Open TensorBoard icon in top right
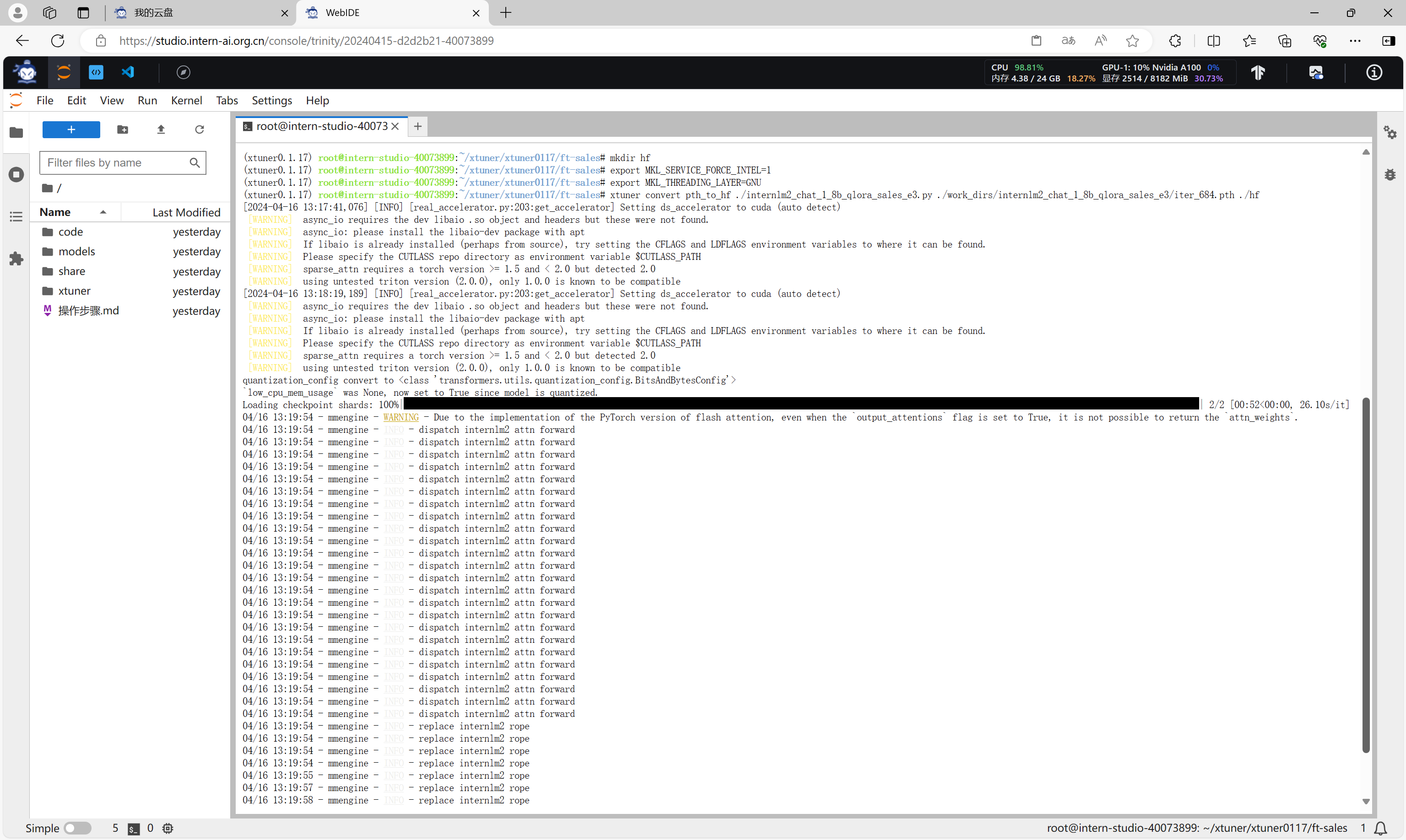This screenshot has height=840, width=1406. (x=1258, y=72)
